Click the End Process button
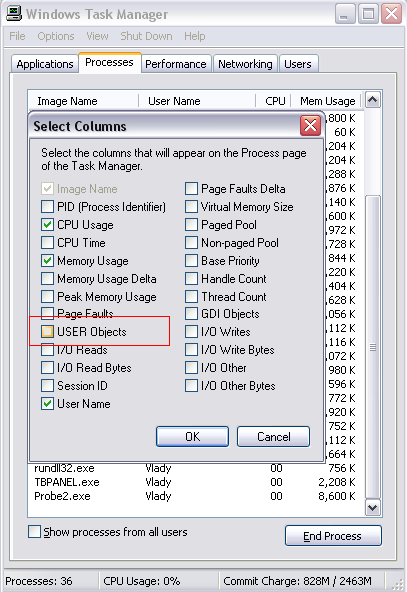Viewport: 407px width, 592px height. (x=333, y=536)
